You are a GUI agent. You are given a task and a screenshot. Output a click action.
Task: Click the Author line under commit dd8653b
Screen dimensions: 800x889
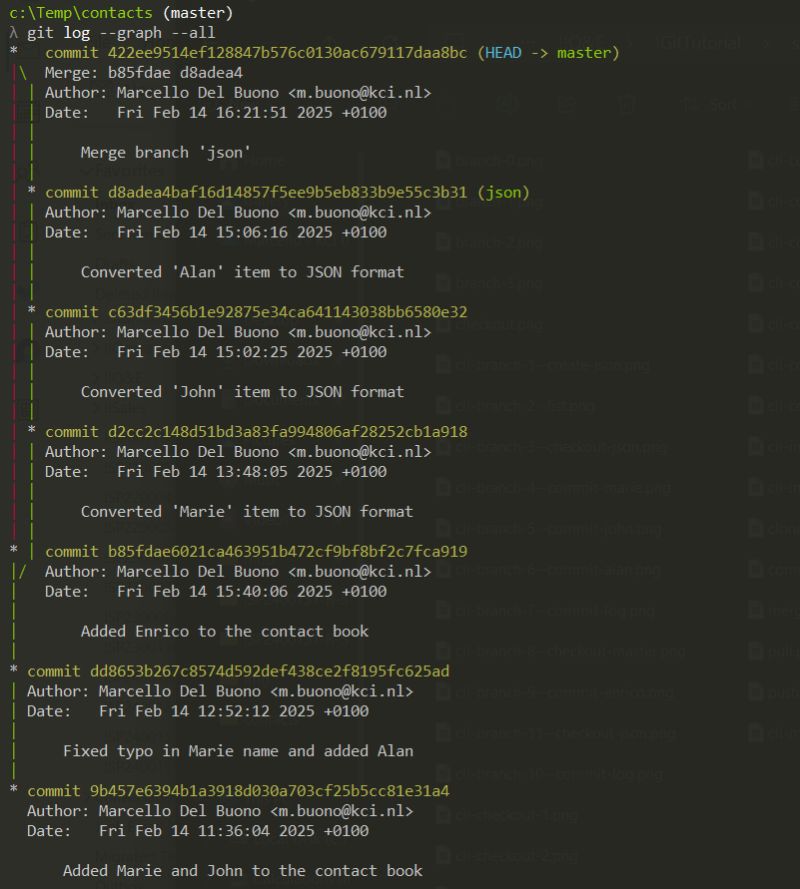pyautogui.click(x=220, y=691)
